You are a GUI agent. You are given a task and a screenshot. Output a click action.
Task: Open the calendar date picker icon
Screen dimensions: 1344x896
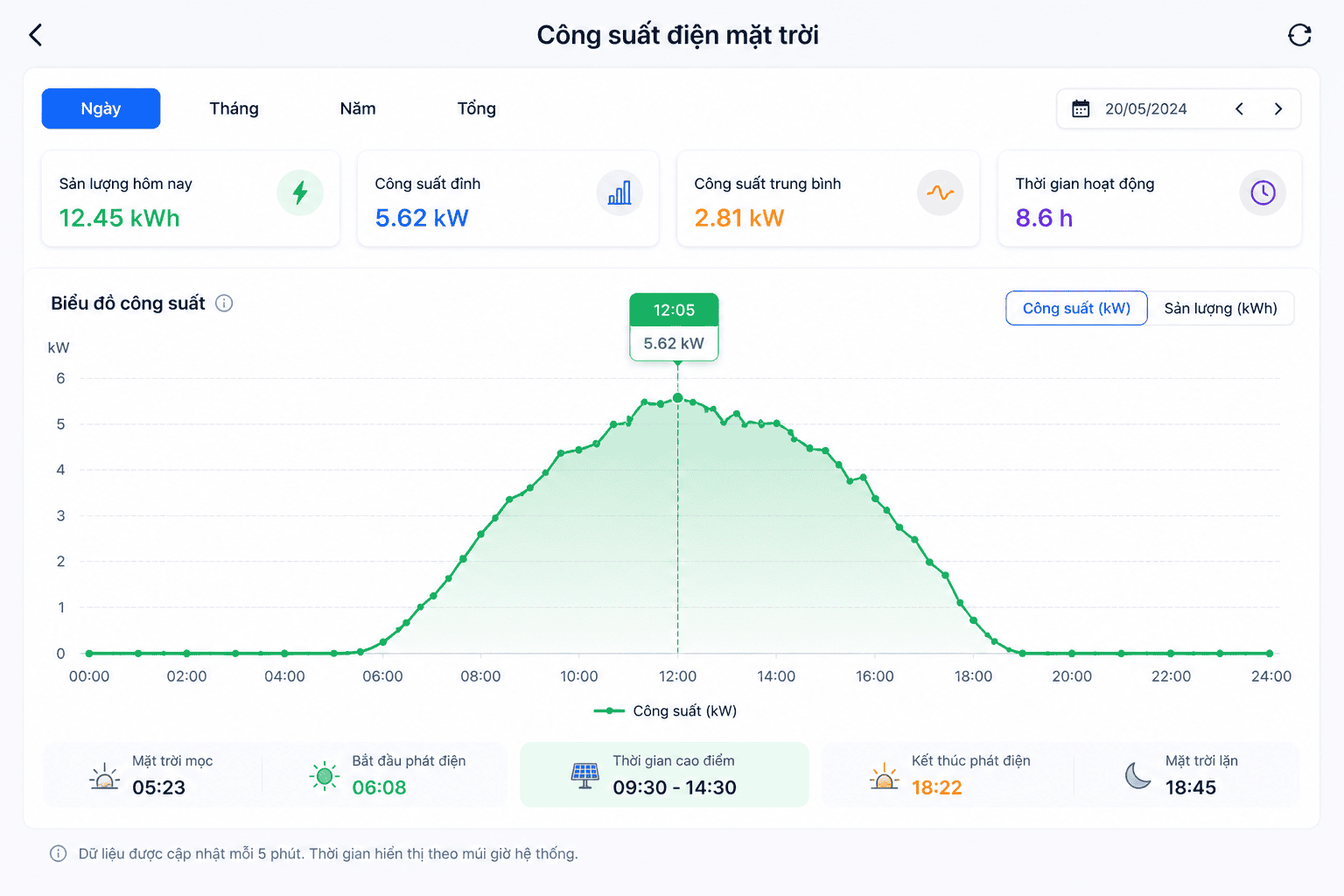[1081, 108]
